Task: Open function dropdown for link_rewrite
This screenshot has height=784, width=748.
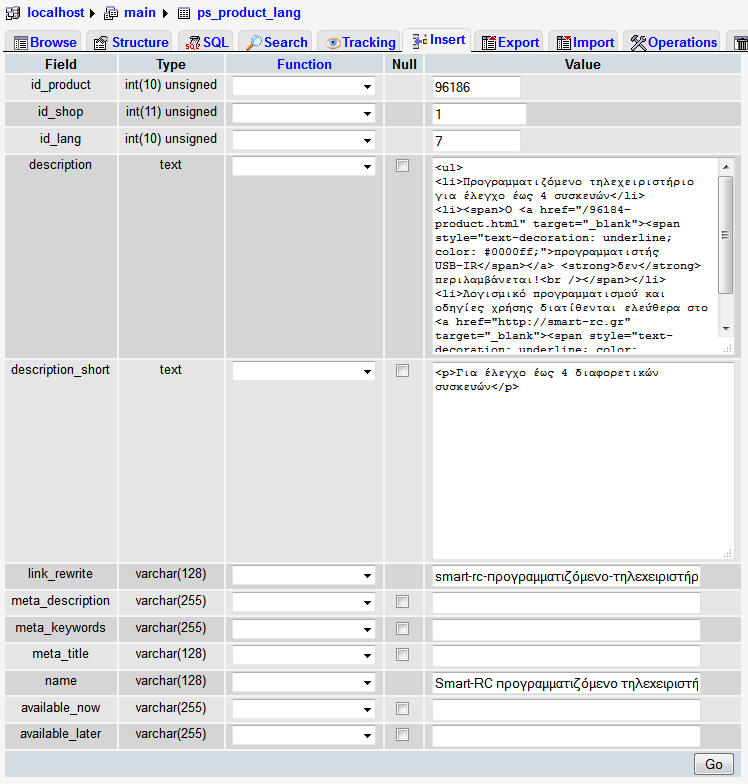Action: point(304,576)
